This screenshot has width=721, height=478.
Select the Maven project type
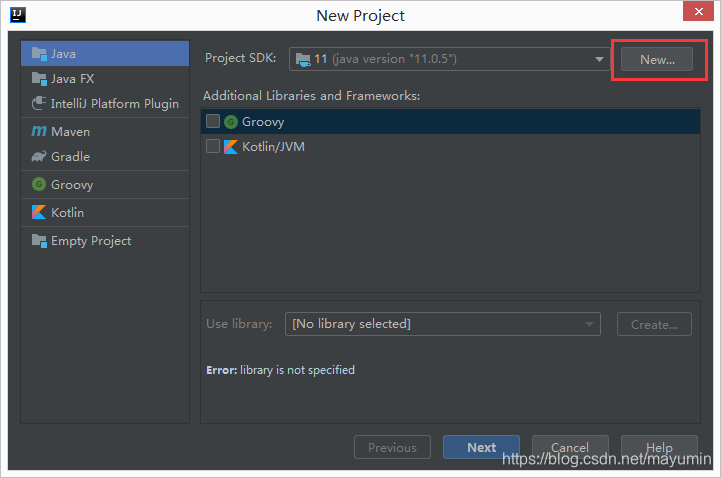(105, 131)
